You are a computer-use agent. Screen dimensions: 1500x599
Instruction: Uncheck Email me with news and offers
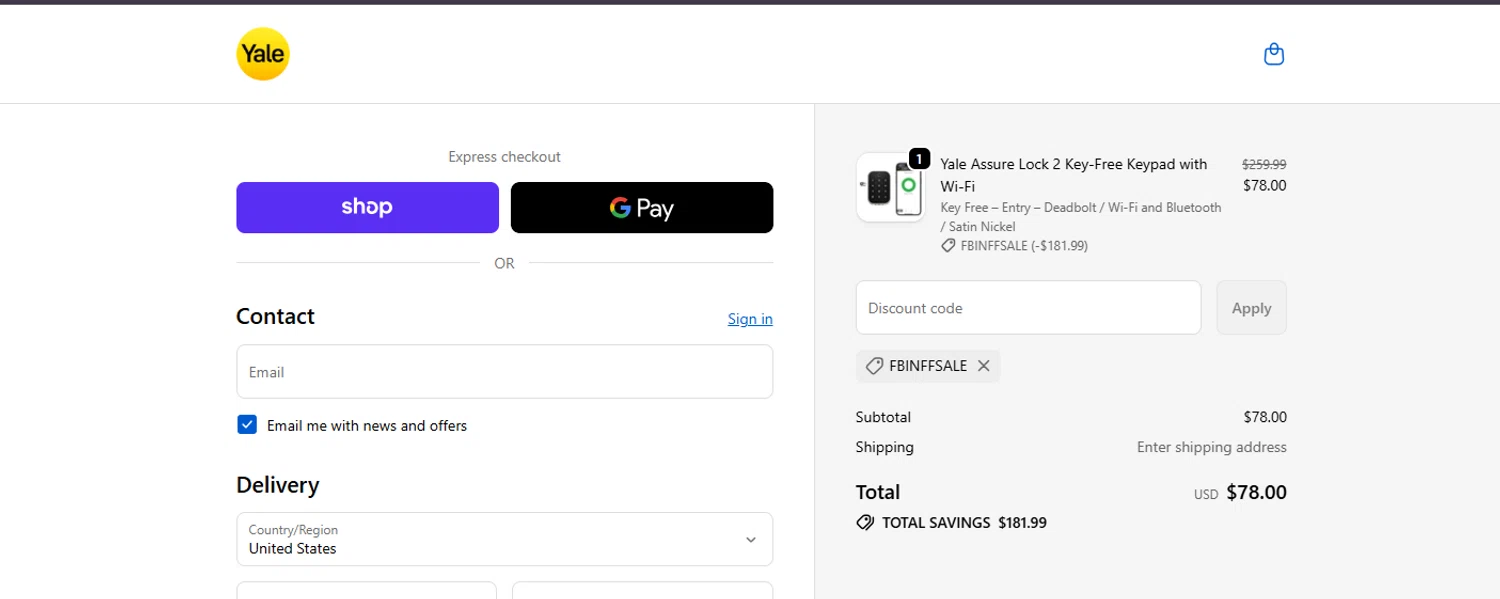pos(247,425)
